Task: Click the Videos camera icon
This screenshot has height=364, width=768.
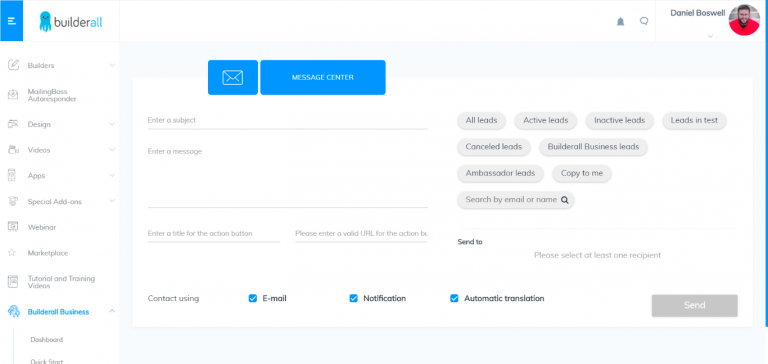Action: coord(13,150)
